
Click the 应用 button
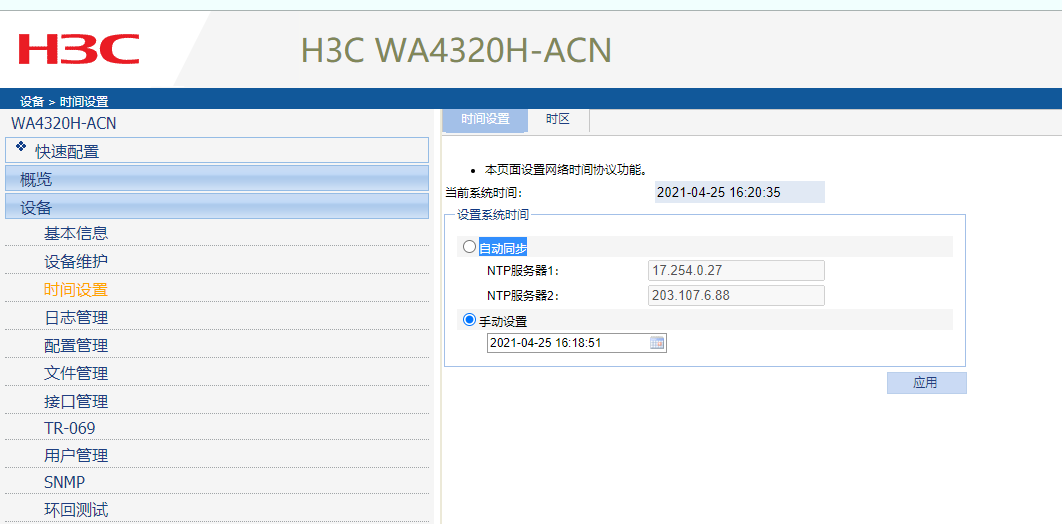[x=927, y=383]
